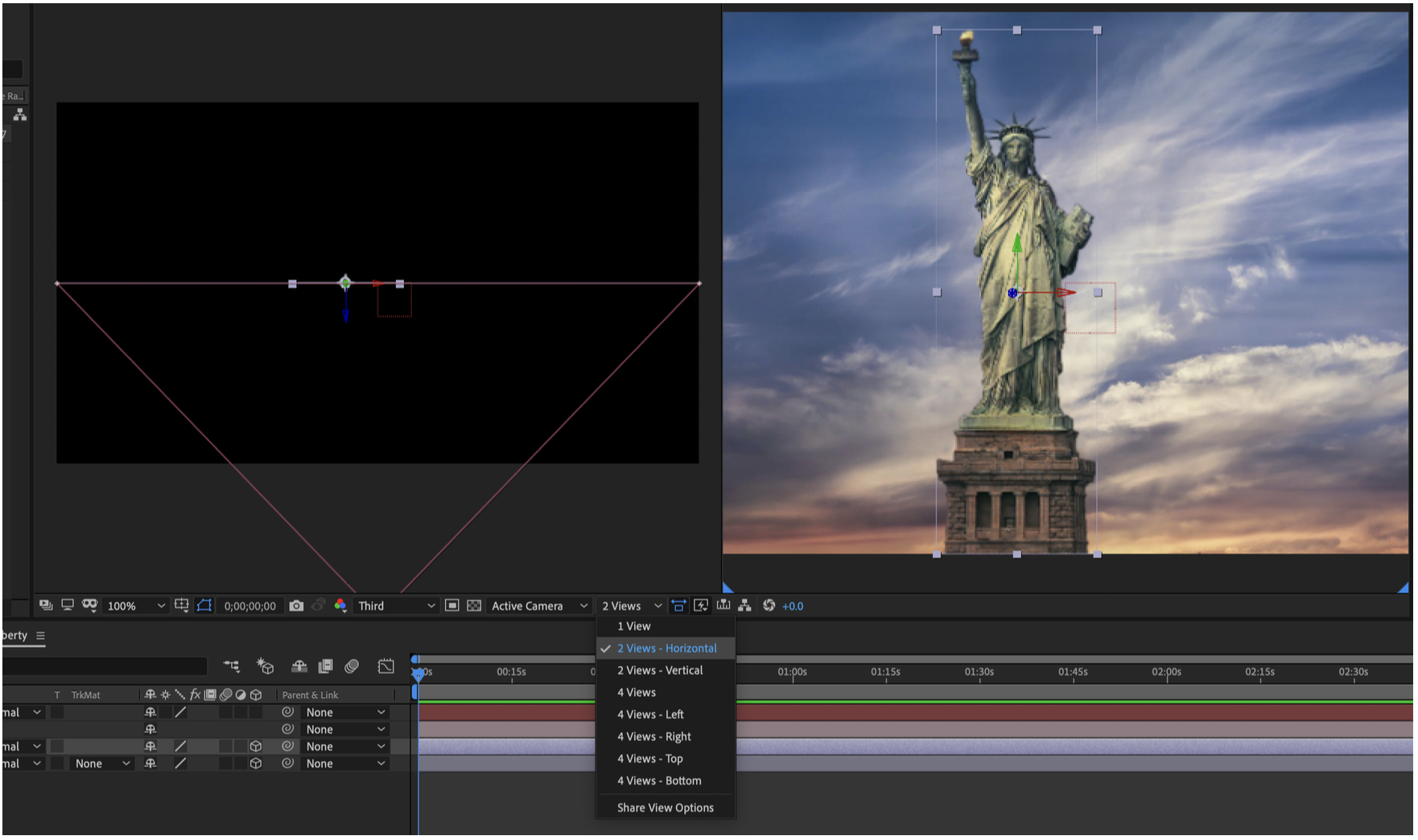
Task: Toggle 3D Layer cube on third layer row
Action: tap(256, 747)
